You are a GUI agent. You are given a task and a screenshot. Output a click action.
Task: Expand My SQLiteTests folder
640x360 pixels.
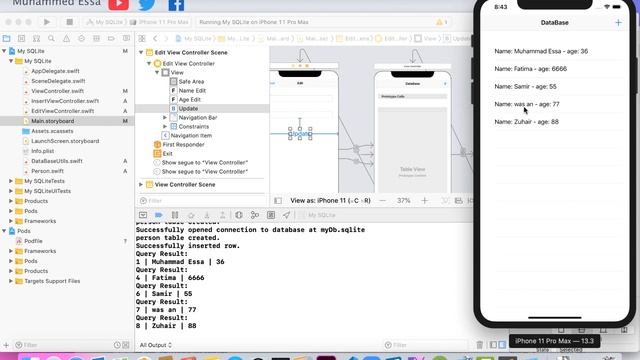[11, 181]
